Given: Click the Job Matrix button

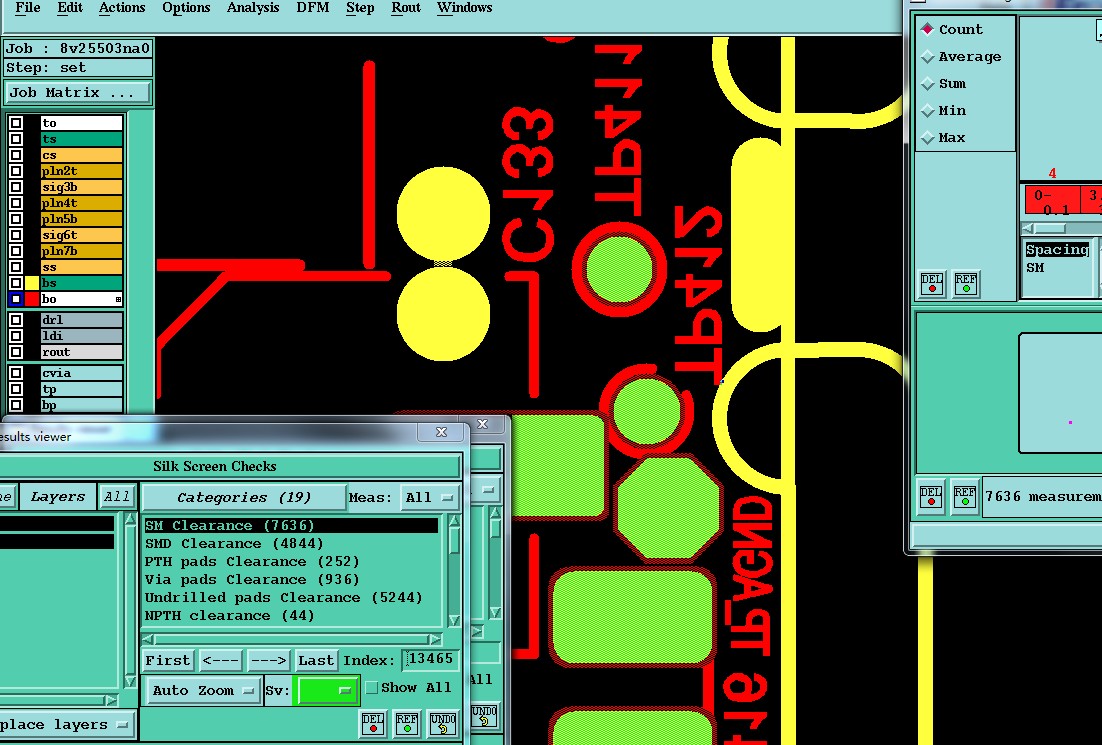Looking at the screenshot, I should [x=78, y=93].
